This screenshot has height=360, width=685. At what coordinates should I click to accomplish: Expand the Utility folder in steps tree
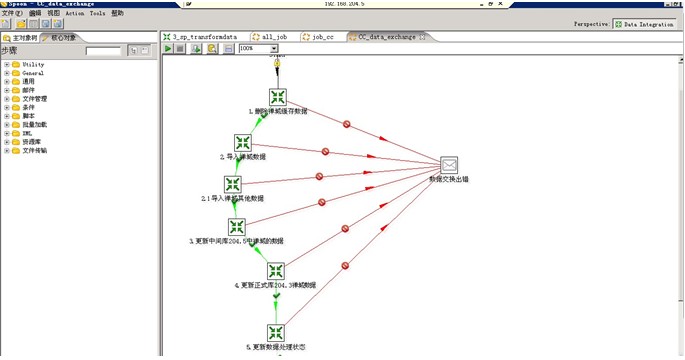(x=7, y=64)
